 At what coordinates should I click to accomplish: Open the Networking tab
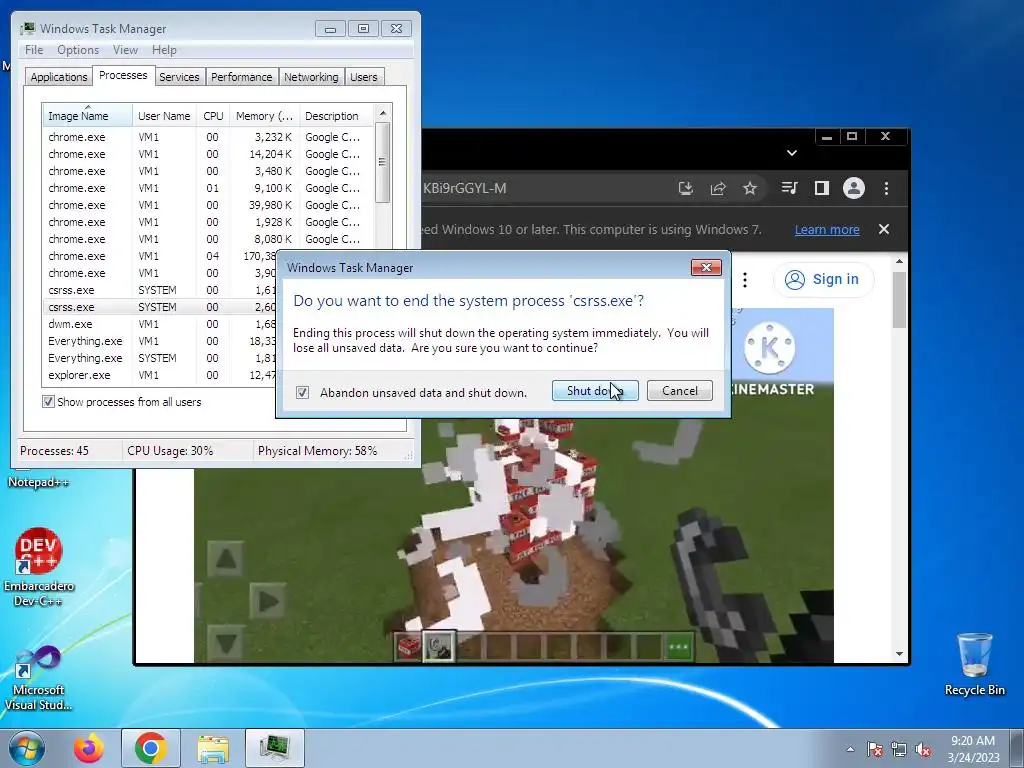pos(311,77)
